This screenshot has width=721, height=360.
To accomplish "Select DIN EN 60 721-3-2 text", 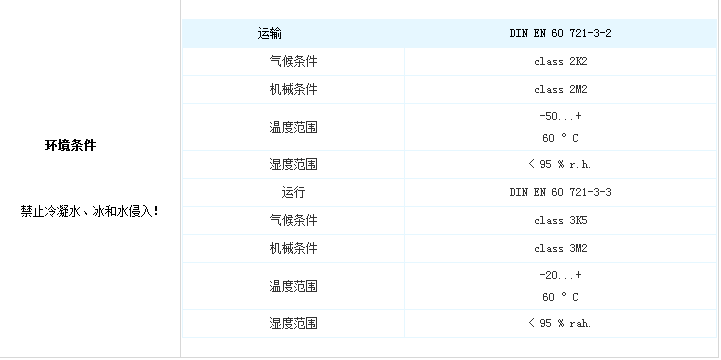I will point(560,33).
